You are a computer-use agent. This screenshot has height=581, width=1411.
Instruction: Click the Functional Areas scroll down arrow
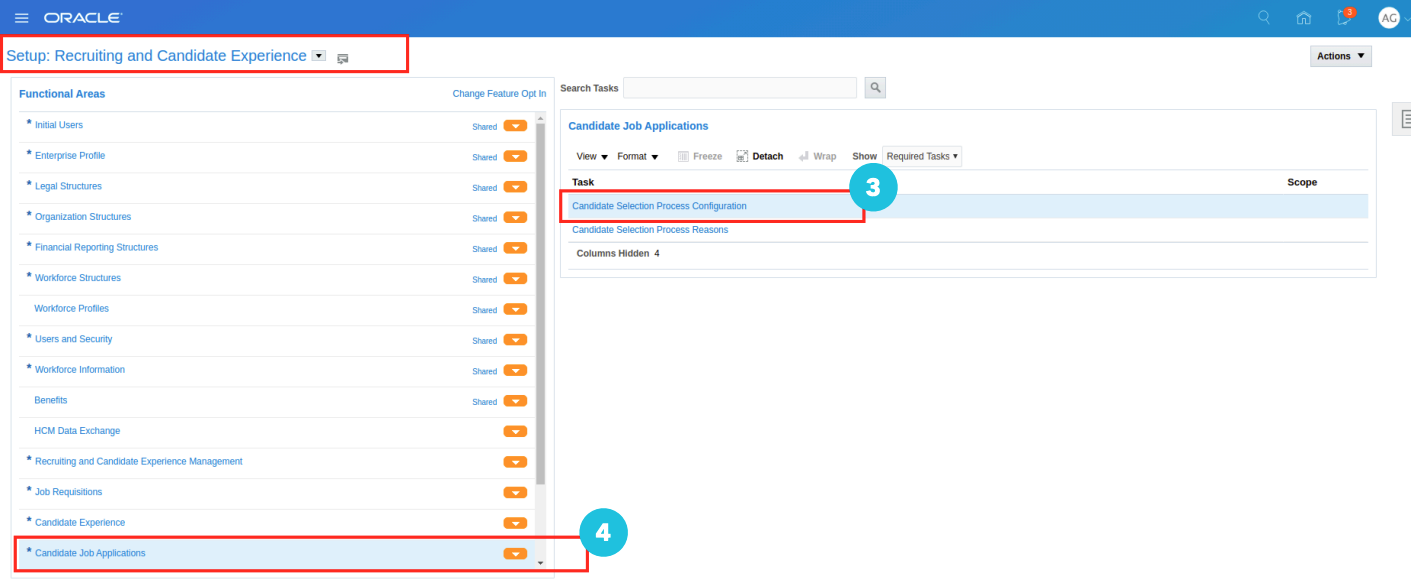pyautogui.click(x=541, y=563)
